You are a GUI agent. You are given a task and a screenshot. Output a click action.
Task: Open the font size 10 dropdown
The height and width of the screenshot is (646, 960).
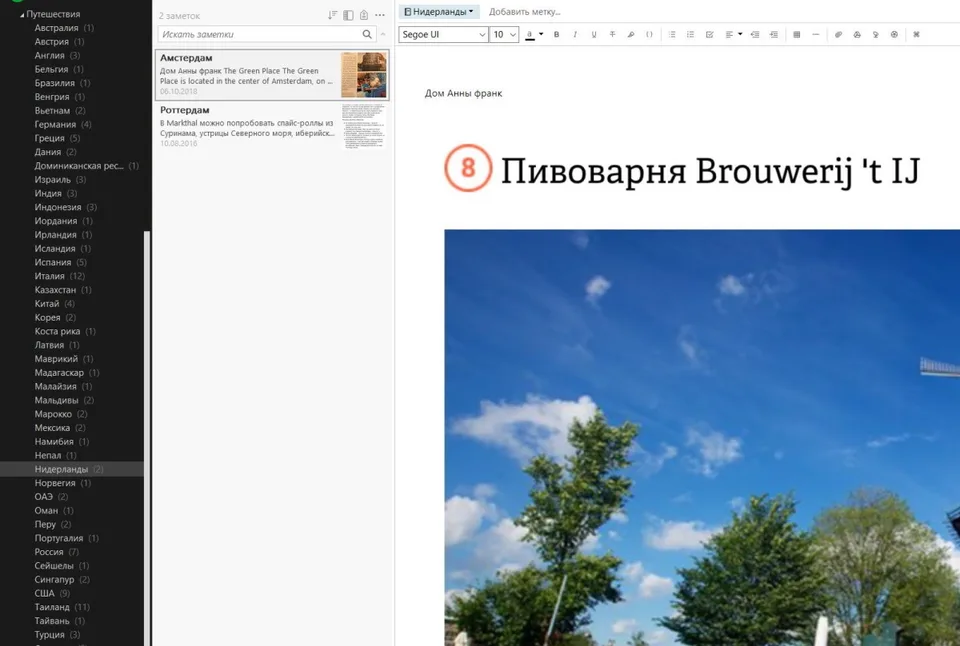pos(504,34)
